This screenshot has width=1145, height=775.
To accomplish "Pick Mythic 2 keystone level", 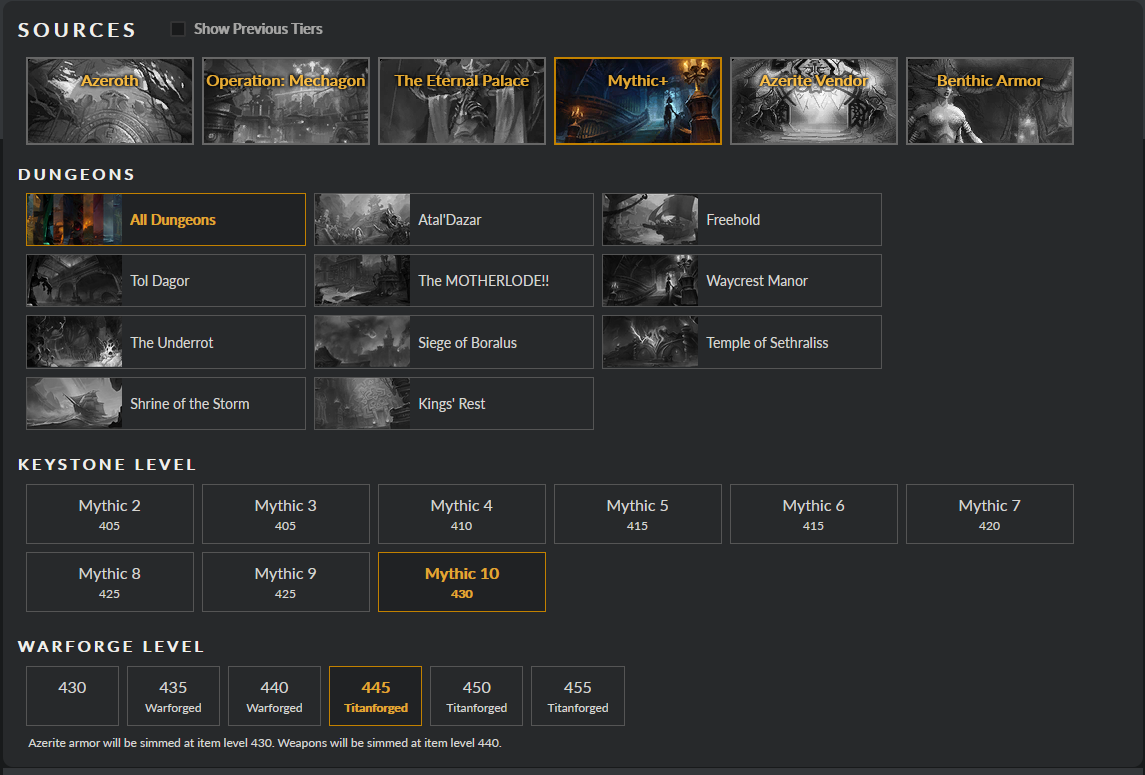I will tap(109, 513).
